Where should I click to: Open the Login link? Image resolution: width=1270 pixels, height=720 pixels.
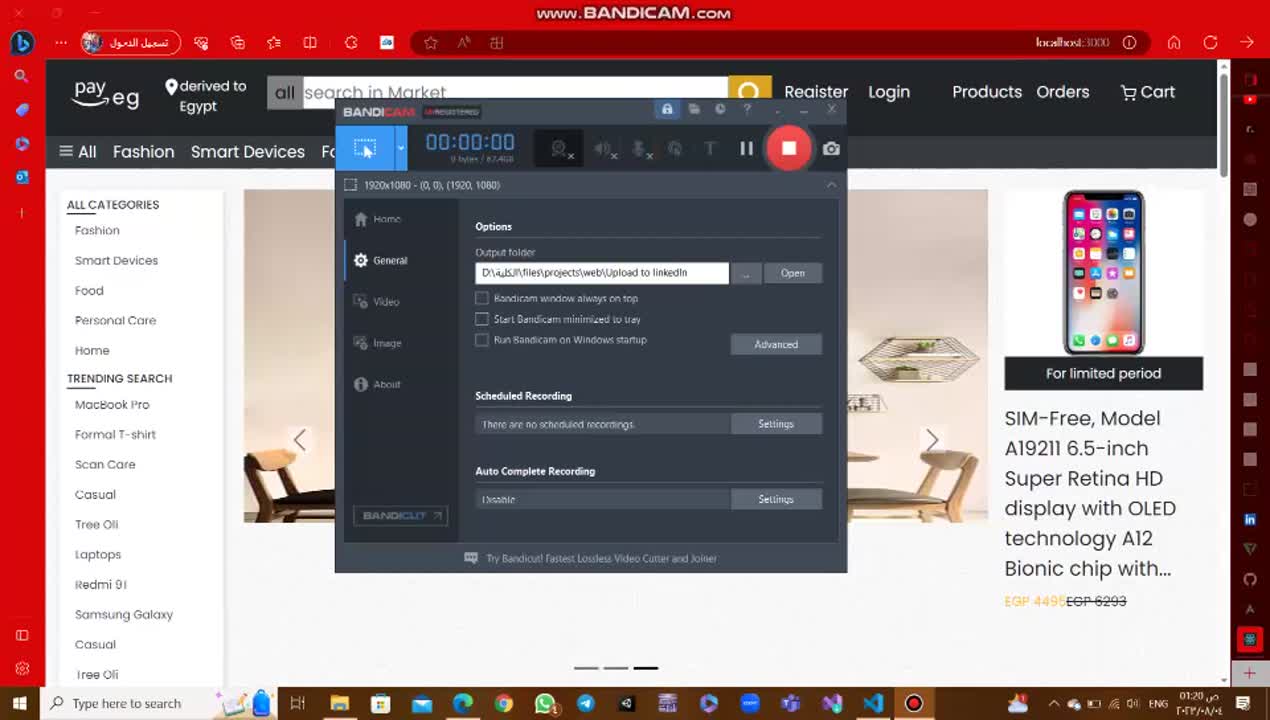[x=889, y=91]
